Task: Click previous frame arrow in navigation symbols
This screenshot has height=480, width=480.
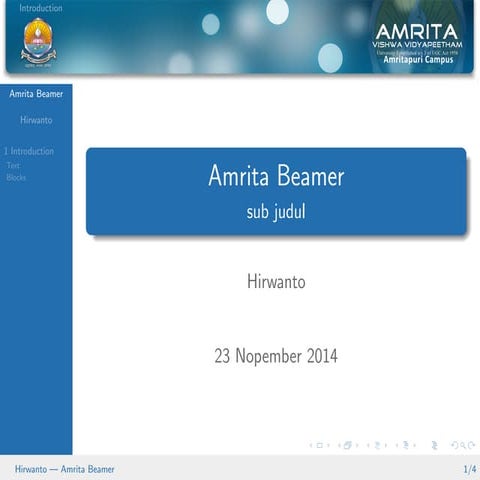Action: pyautogui.click(x=339, y=445)
